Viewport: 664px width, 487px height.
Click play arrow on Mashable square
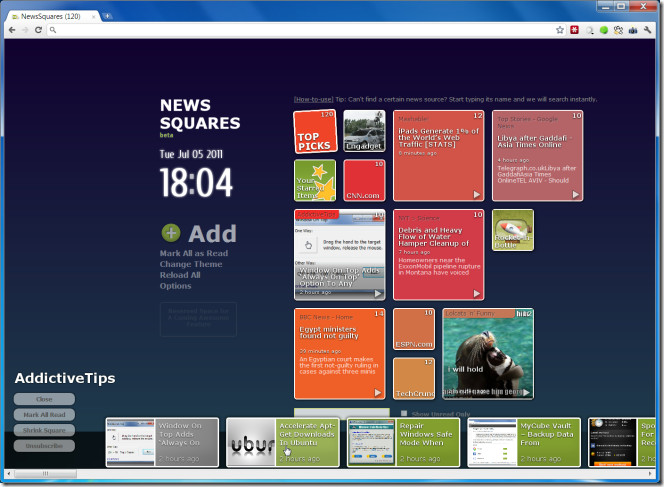[x=477, y=194]
